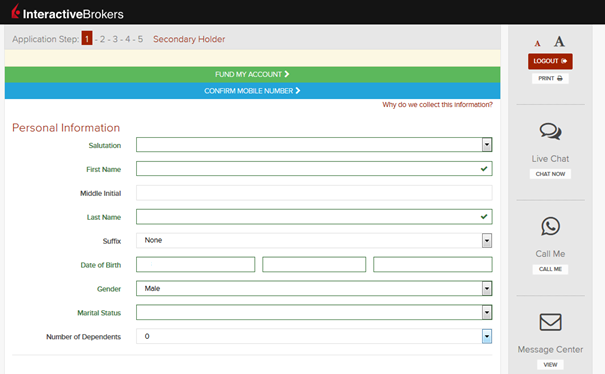Open the Gender dropdown showing Male
Image resolution: width=605 pixels, height=374 pixels.
pyautogui.click(x=314, y=288)
